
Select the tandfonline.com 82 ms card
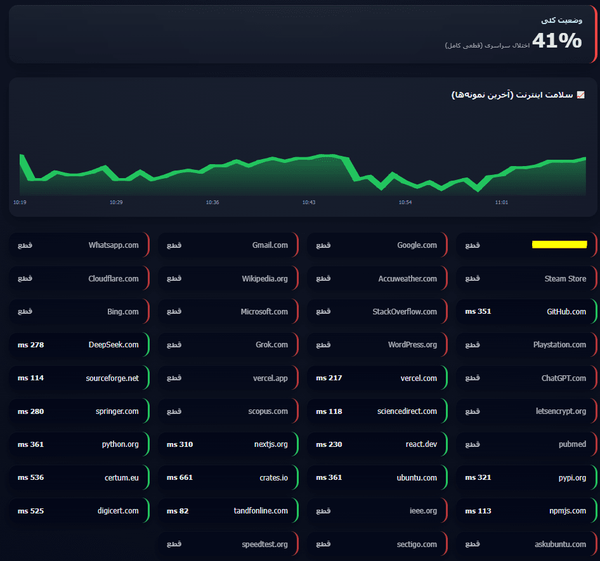point(228,511)
